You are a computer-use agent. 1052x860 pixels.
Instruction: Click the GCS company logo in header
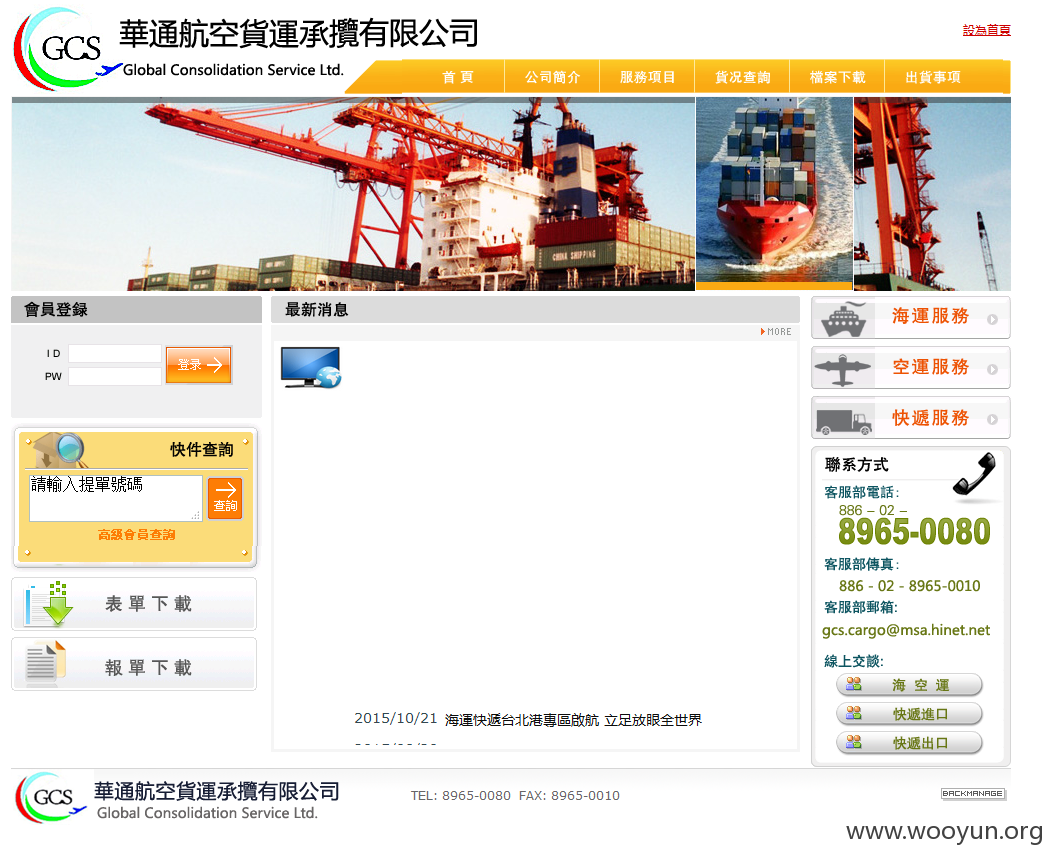pos(67,48)
